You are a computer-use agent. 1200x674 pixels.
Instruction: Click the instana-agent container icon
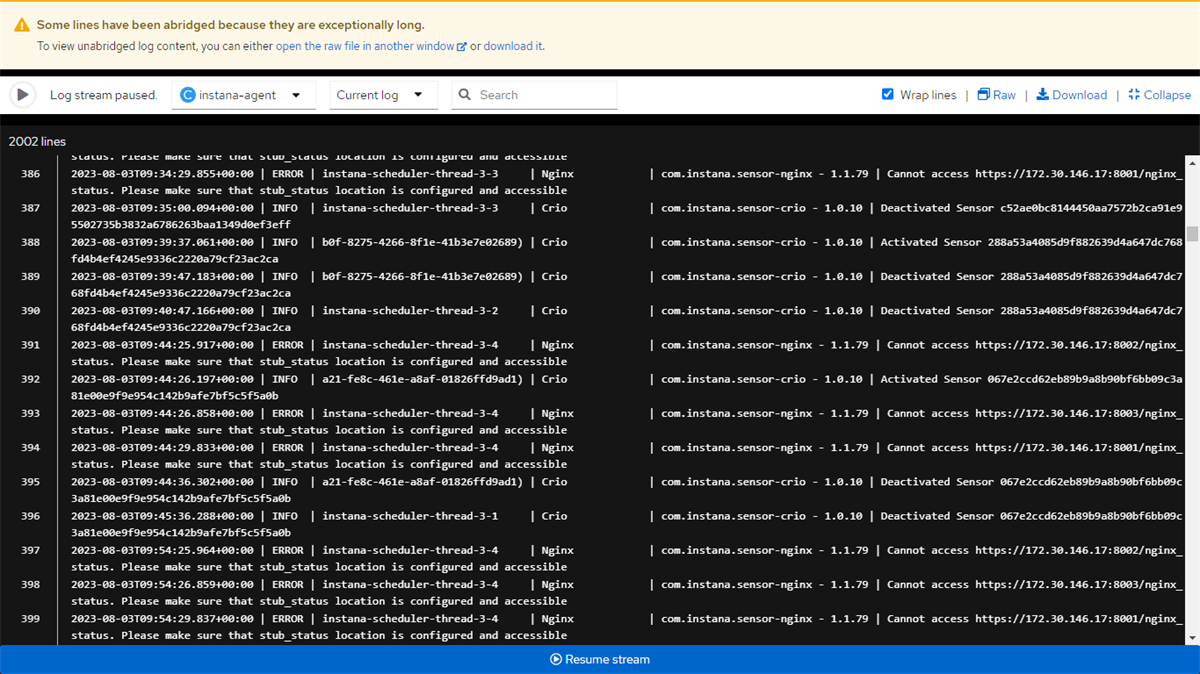click(x=187, y=95)
